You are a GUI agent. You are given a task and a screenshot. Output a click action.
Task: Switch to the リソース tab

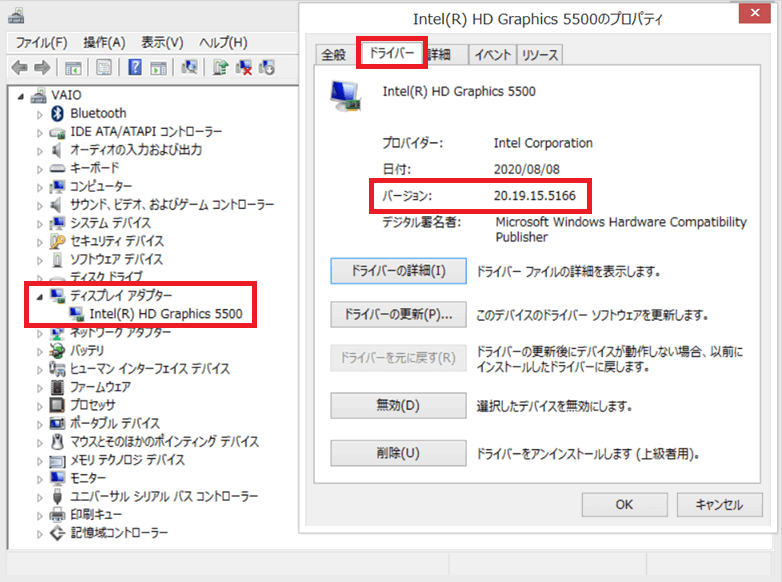click(x=540, y=54)
